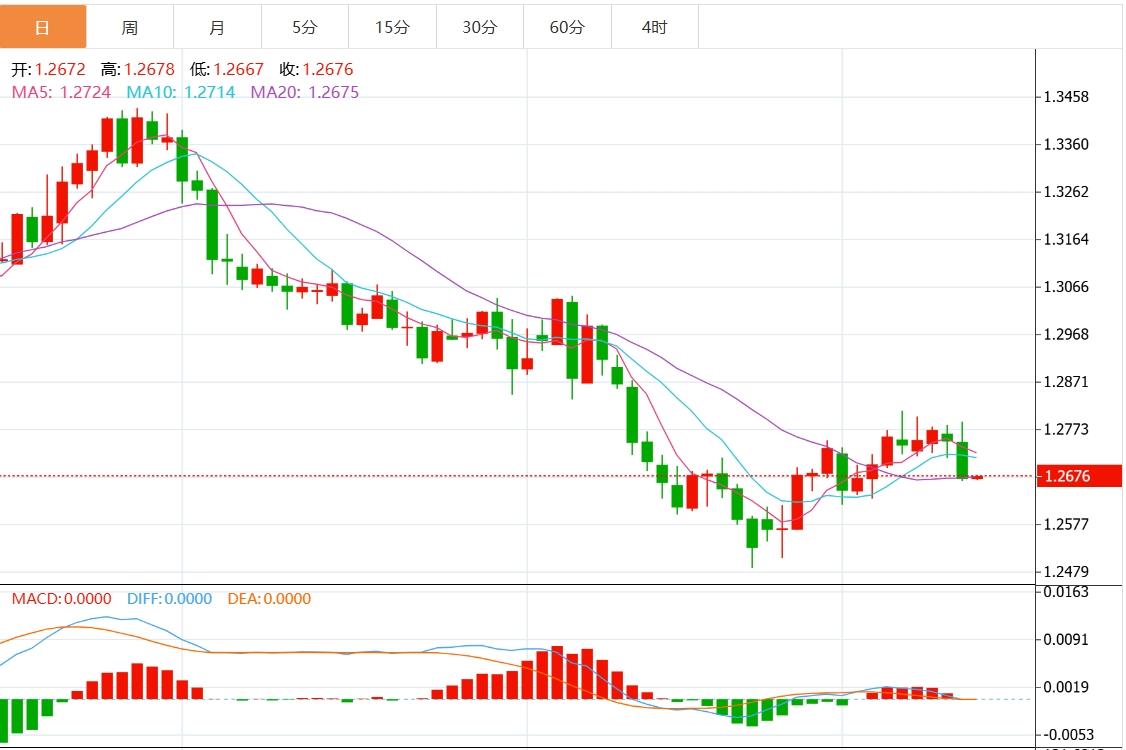Select the 日 daily chart tab
Viewport: 1126px width, 750px height.
43,27
